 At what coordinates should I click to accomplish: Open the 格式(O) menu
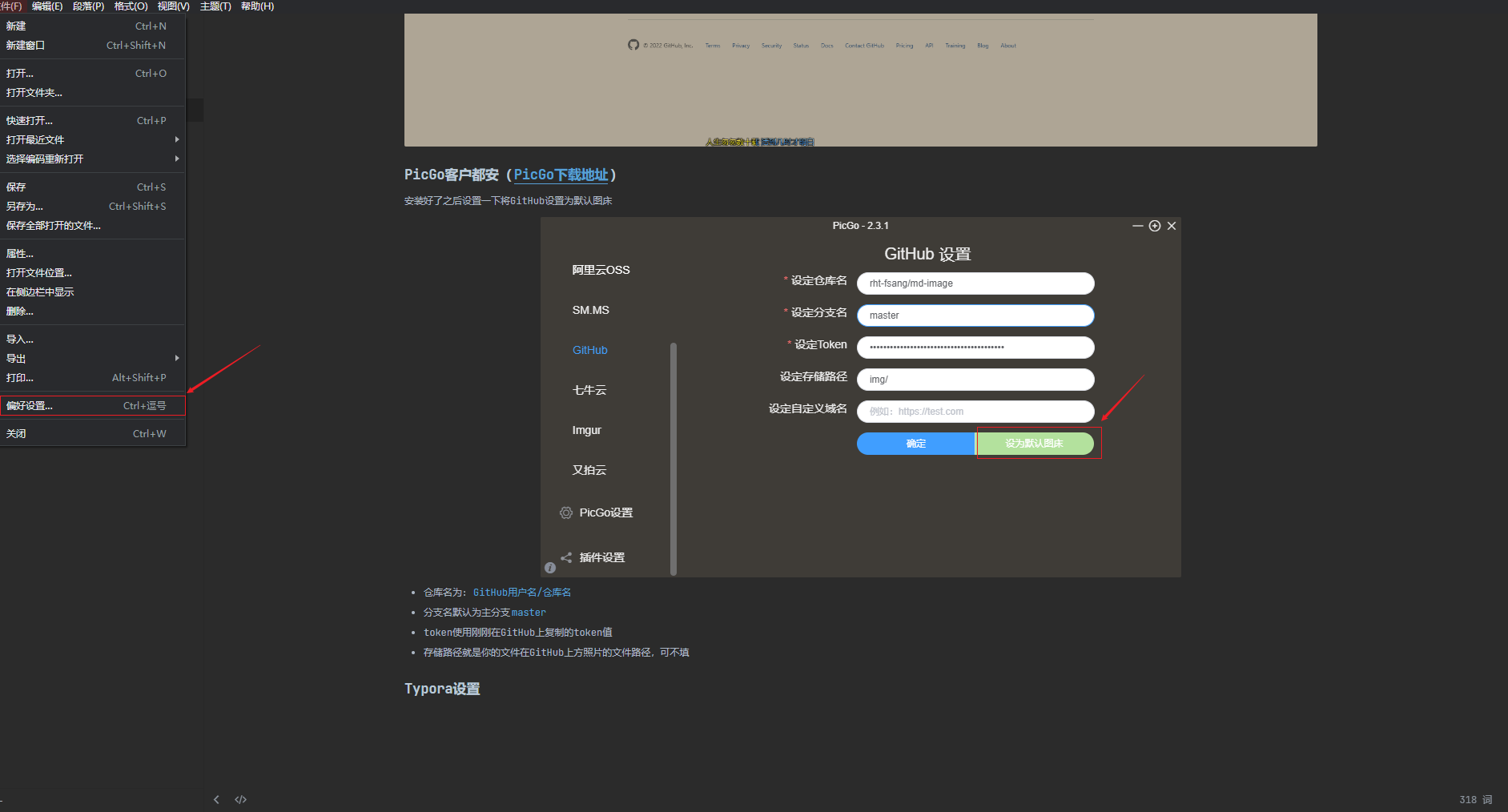click(131, 6)
